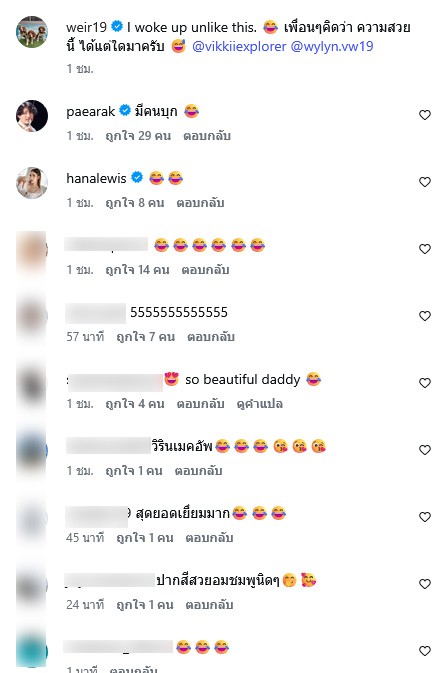Like the six-laughing-emoji comment
The image size is (445, 673).
point(424,249)
